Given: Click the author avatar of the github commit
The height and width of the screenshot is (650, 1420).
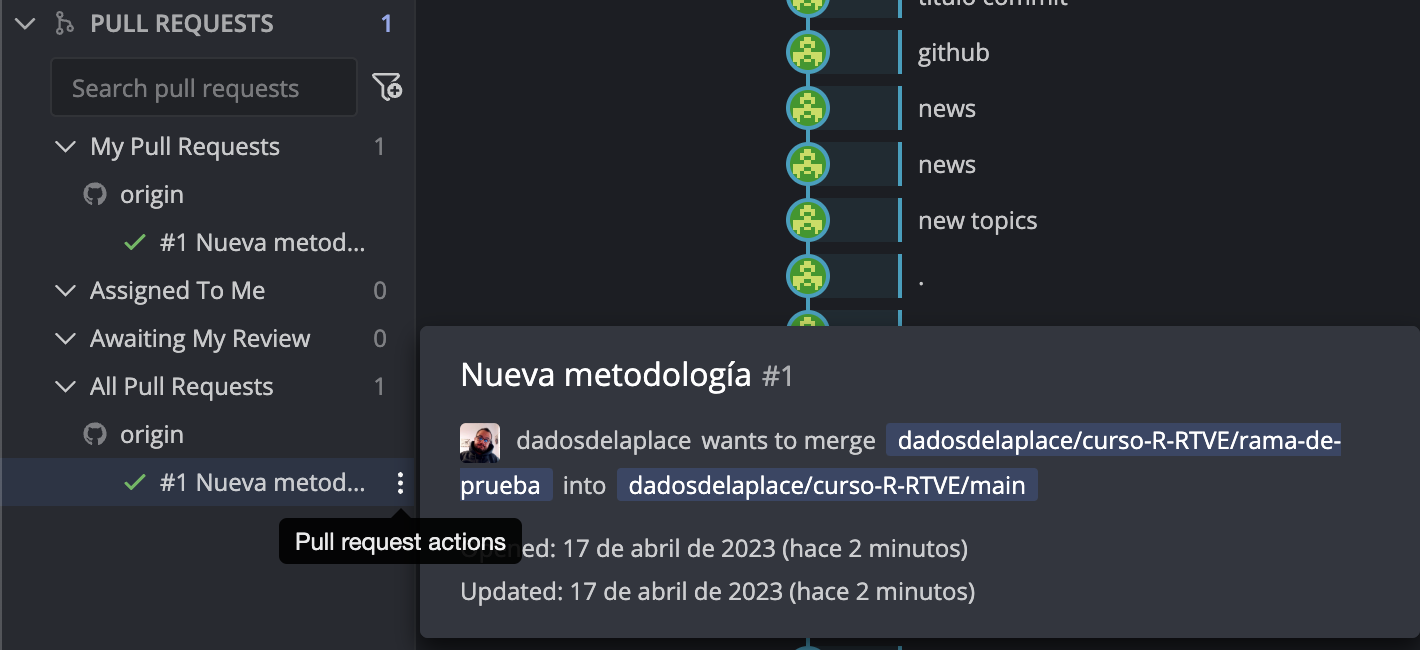Looking at the screenshot, I should [x=807, y=53].
